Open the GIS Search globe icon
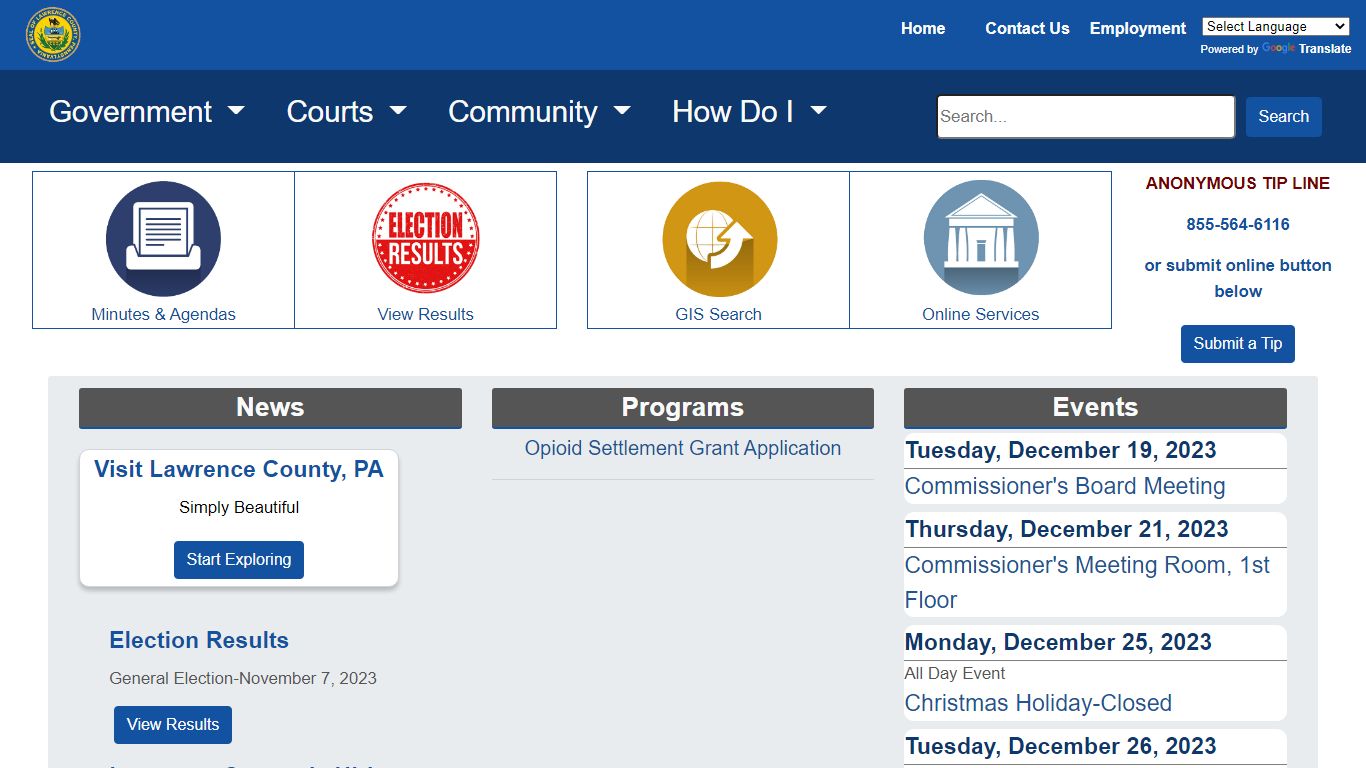Viewport: 1366px width, 768px height. 719,239
